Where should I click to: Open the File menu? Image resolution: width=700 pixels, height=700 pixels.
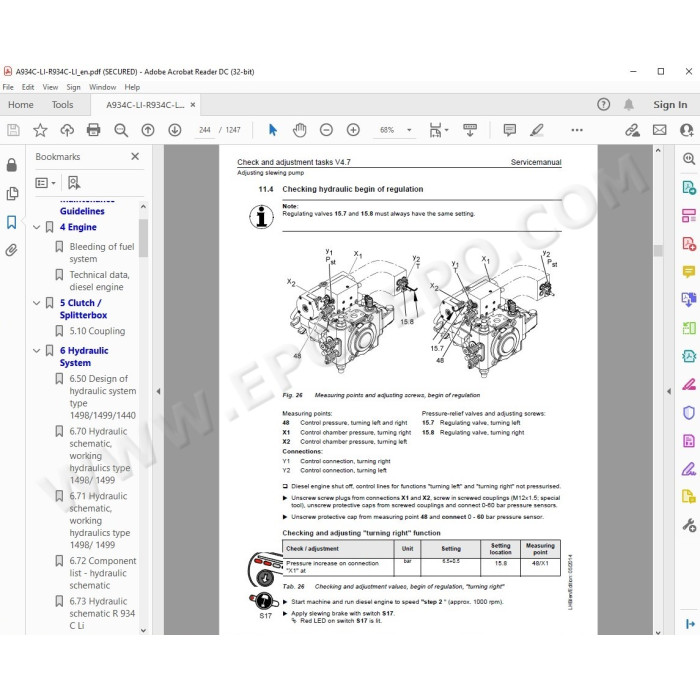click(x=8, y=87)
